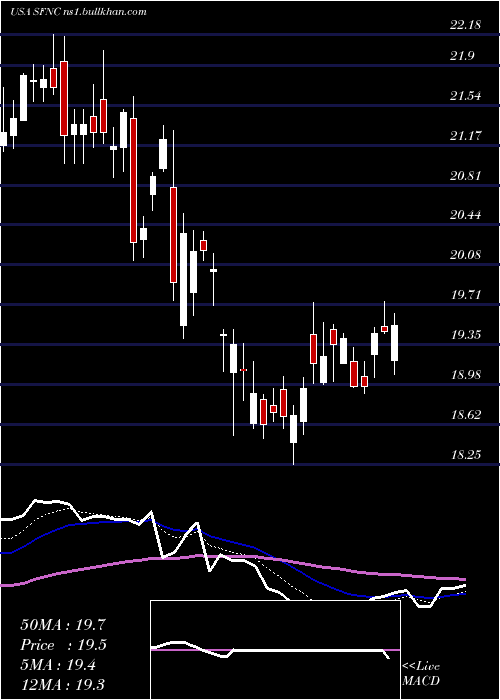Click the 20.81 price axis label
The height and width of the screenshot is (700, 500).
(466, 175)
